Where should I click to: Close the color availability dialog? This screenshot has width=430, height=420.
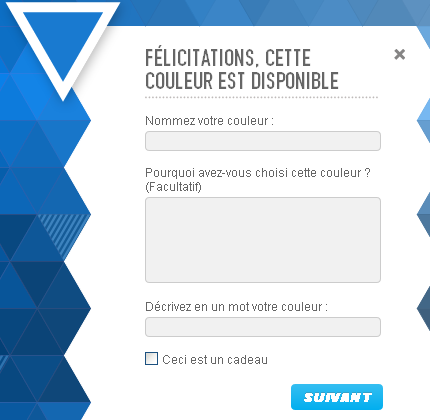[x=399, y=54]
